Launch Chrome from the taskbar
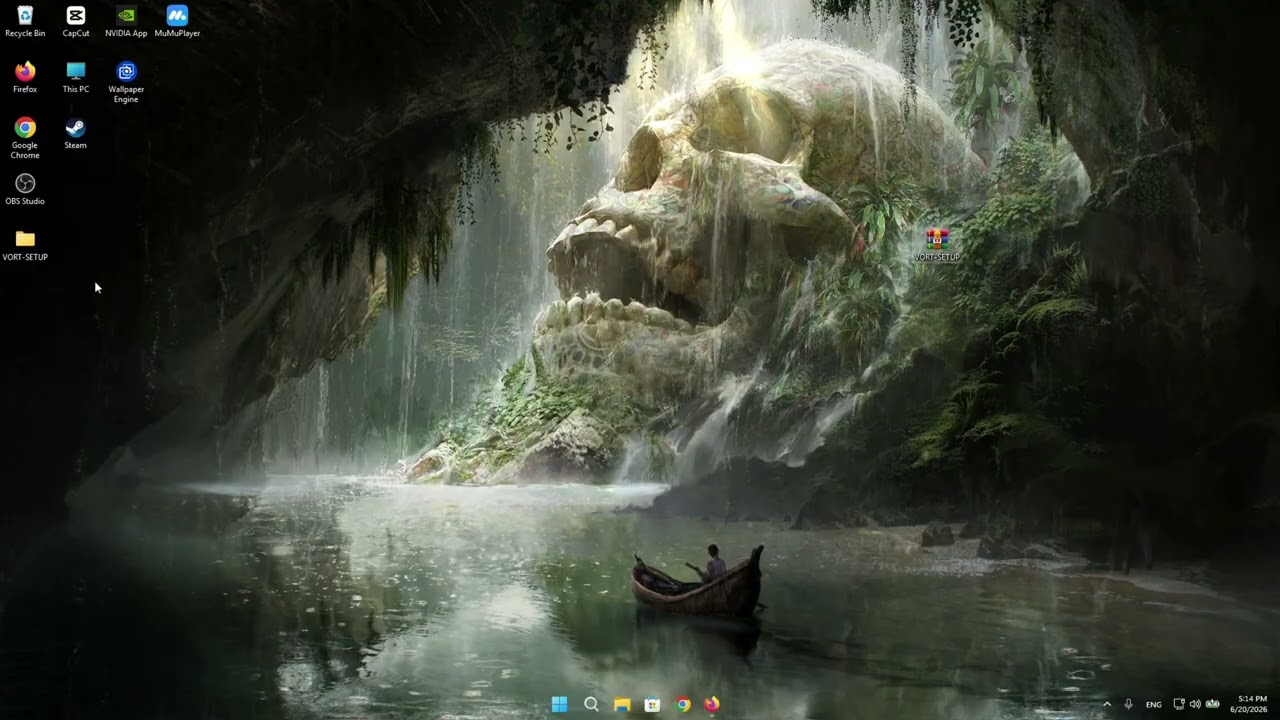Viewport: 1280px width, 720px height. pos(683,704)
